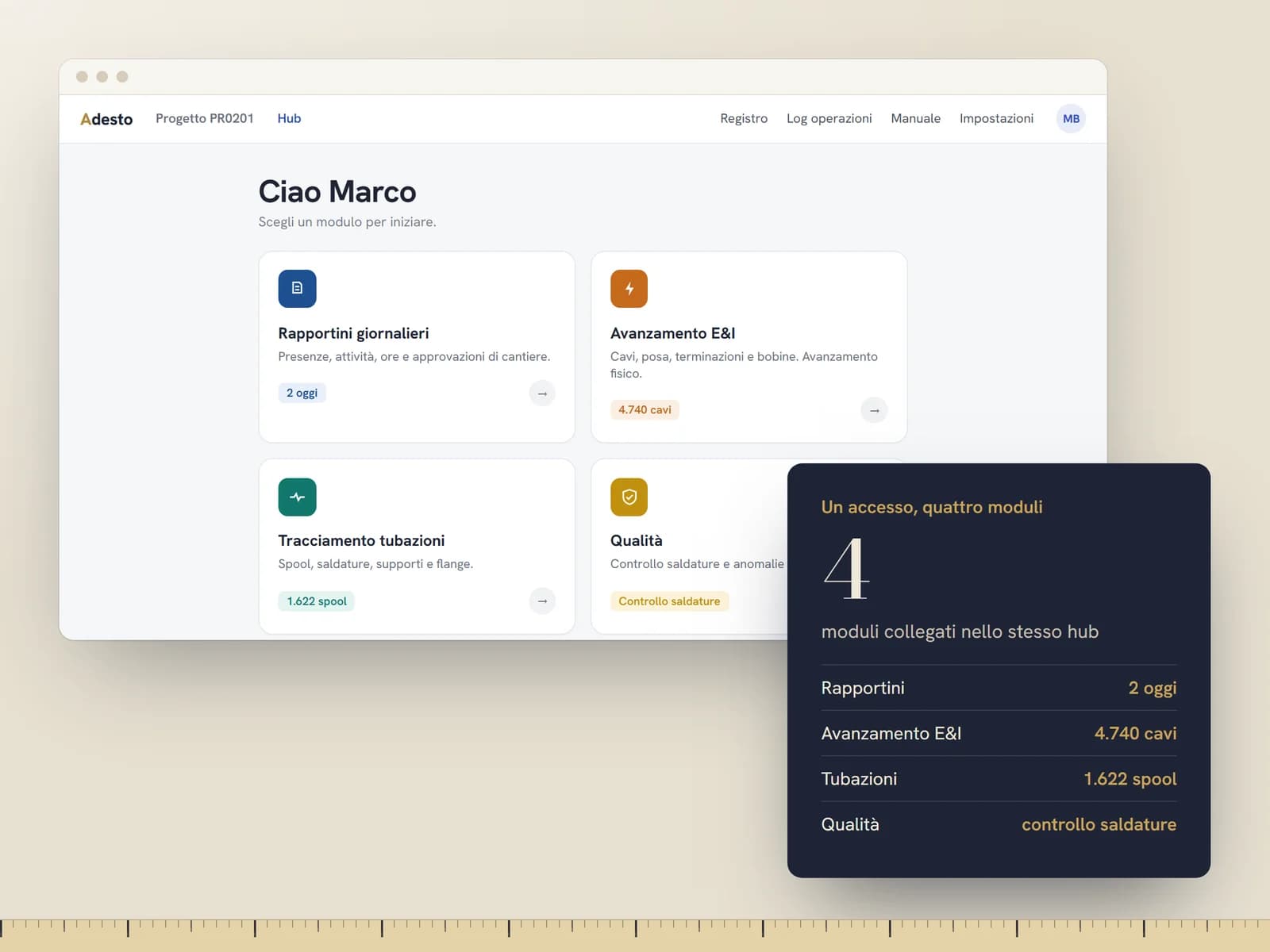Click the Adesto logo
1270x952 pixels.
106,119
